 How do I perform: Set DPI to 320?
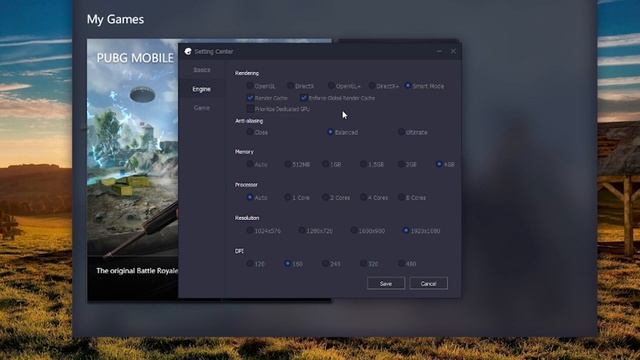pyautogui.click(x=363, y=264)
